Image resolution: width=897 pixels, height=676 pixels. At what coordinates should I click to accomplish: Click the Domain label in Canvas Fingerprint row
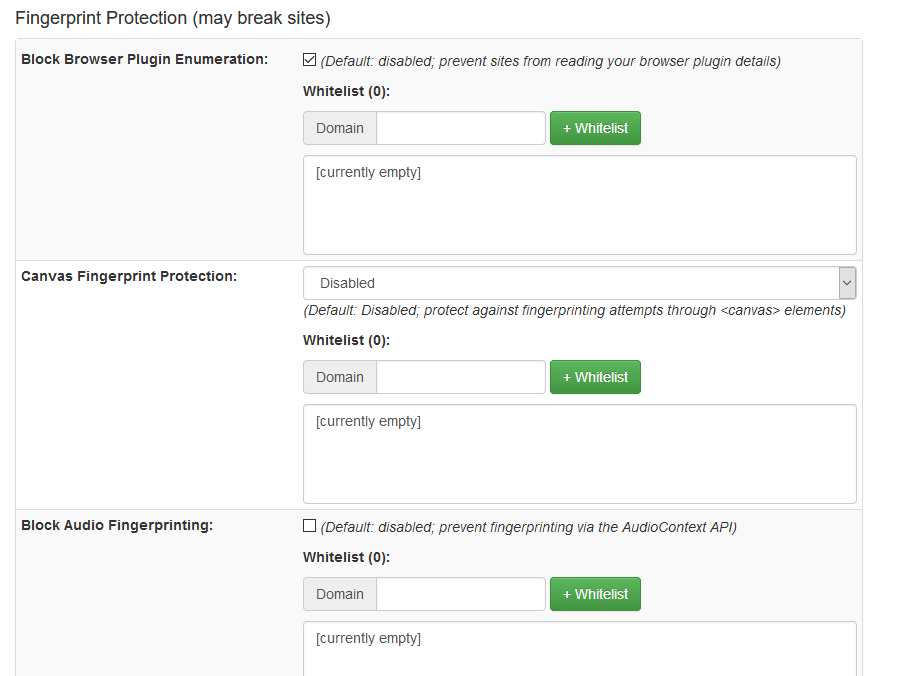point(340,377)
